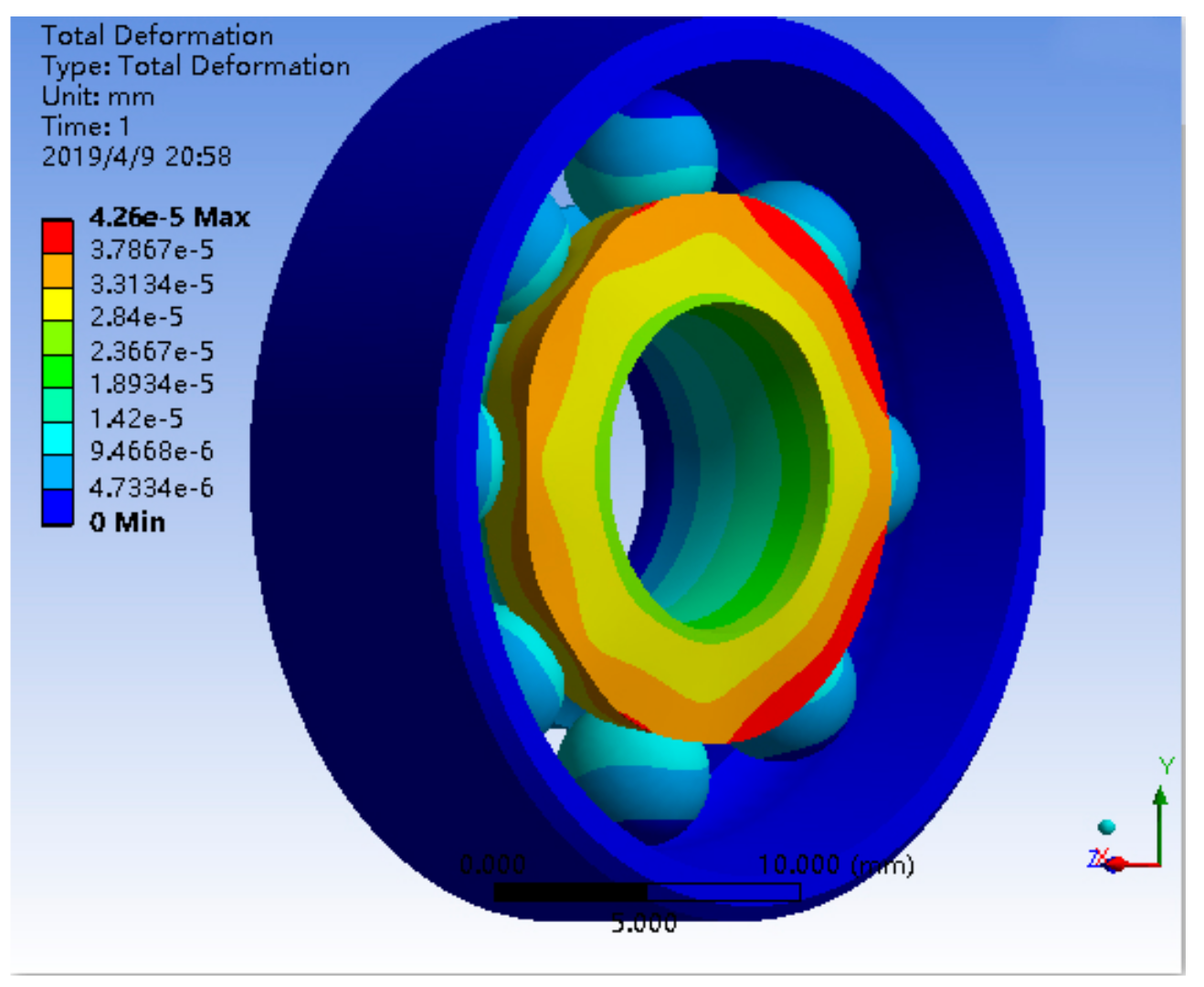Viewport: 1204px width, 987px height.
Task: Click the "10.000 (mm)" scale bar label
Action: 836,865
